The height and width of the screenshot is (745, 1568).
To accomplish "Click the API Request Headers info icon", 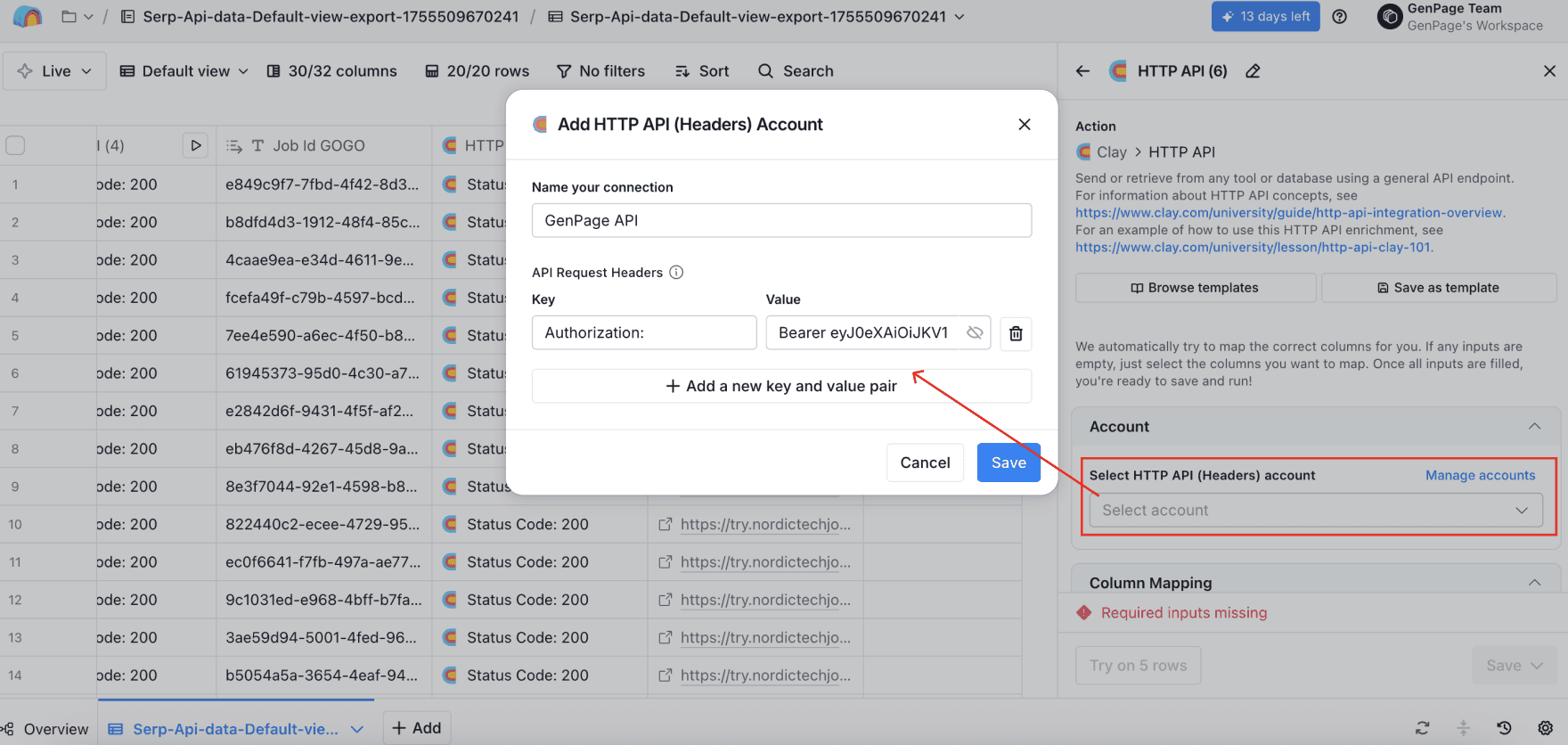I will click(676, 272).
